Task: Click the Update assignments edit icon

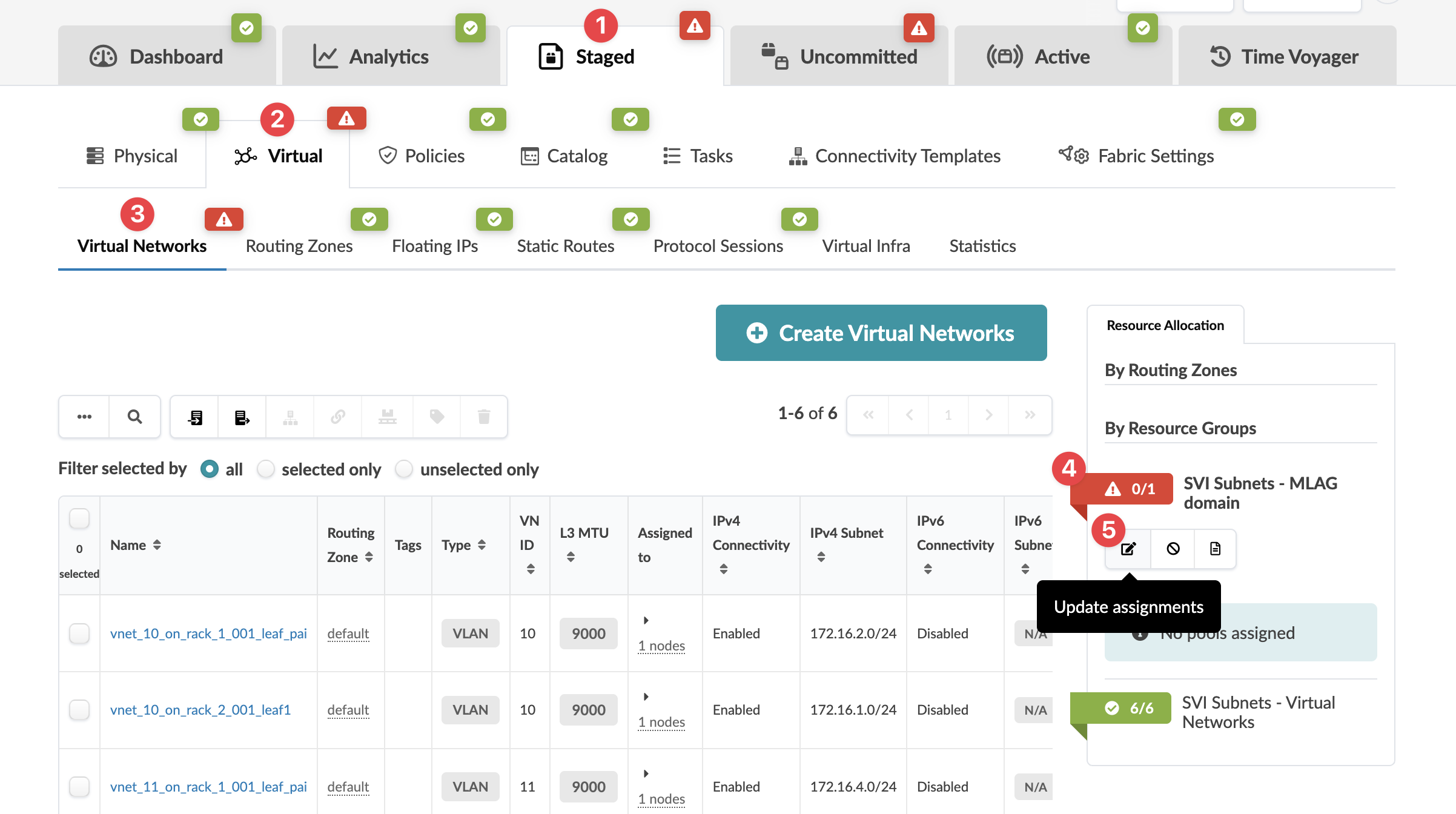Action: click(1128, 549)
